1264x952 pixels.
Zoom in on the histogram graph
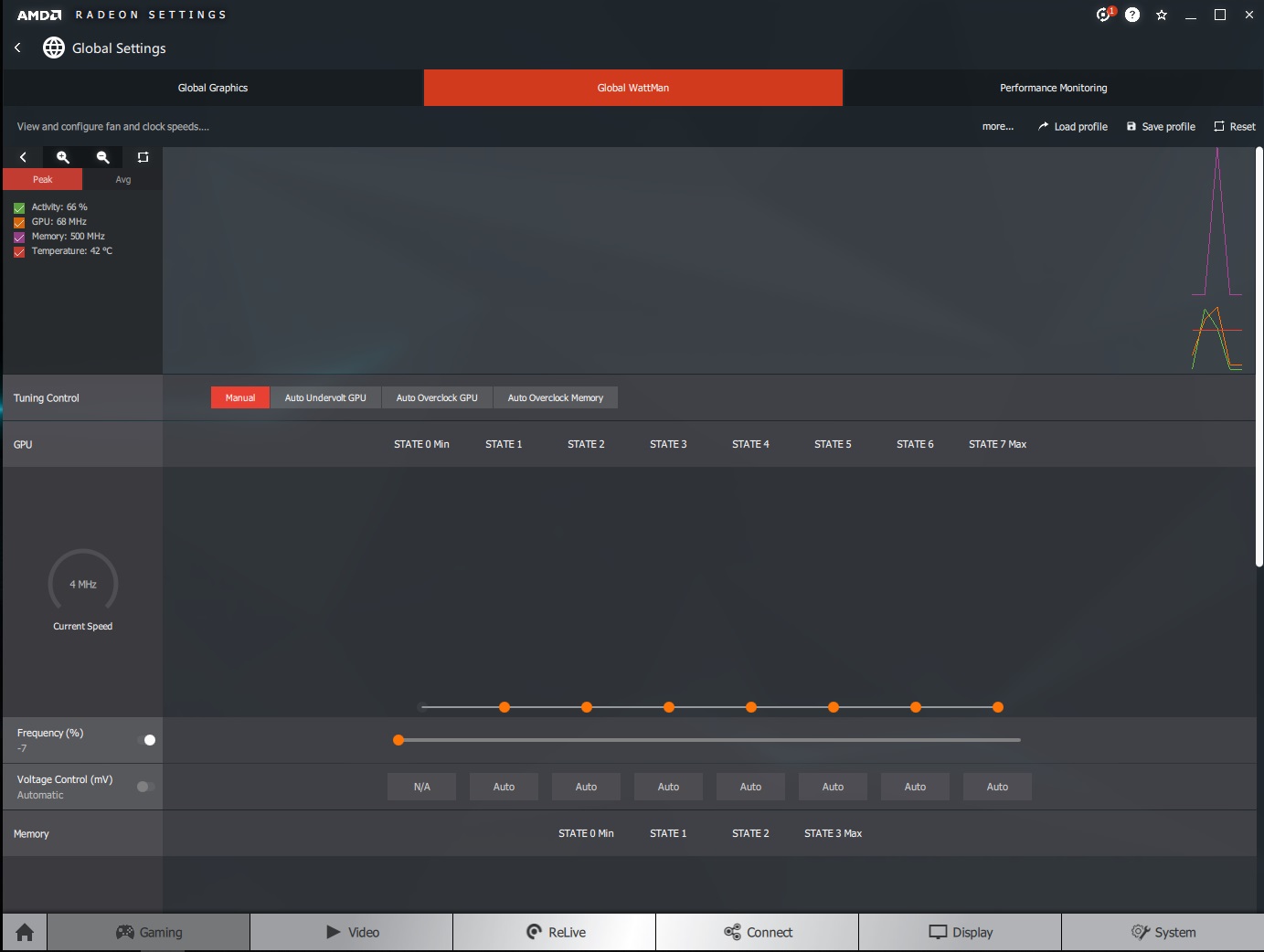[63, 157]
